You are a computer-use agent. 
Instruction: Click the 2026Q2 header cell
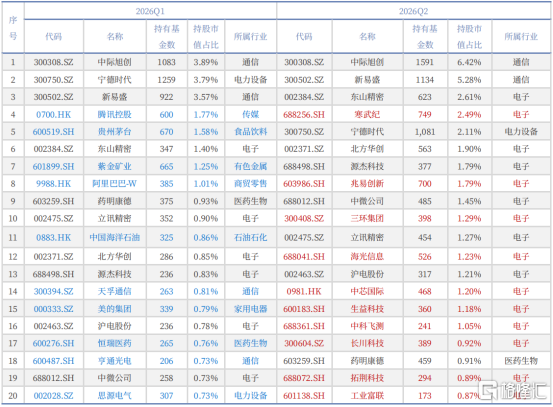coord(413,11)
